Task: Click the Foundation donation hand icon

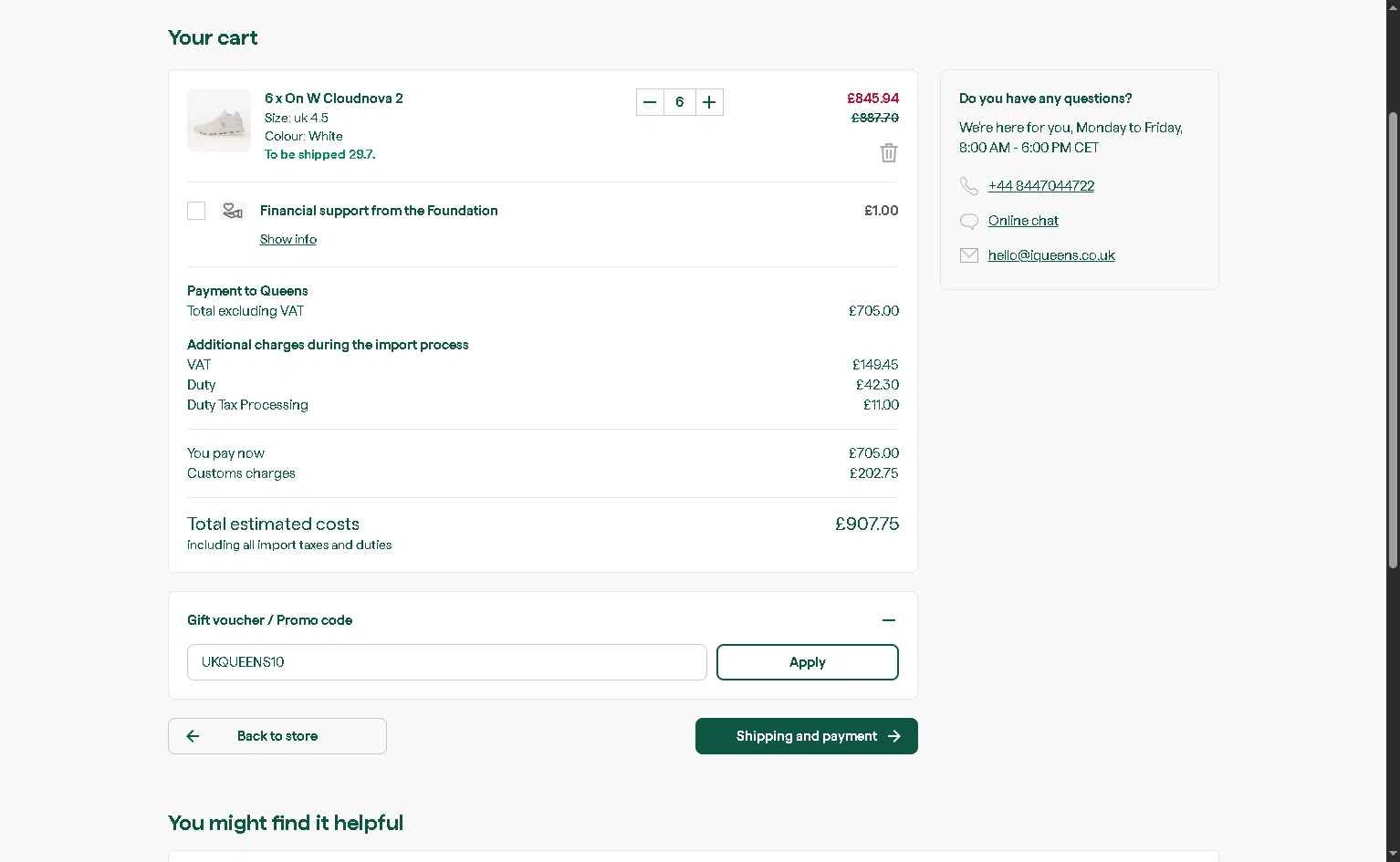Action: tap(233, 211)
